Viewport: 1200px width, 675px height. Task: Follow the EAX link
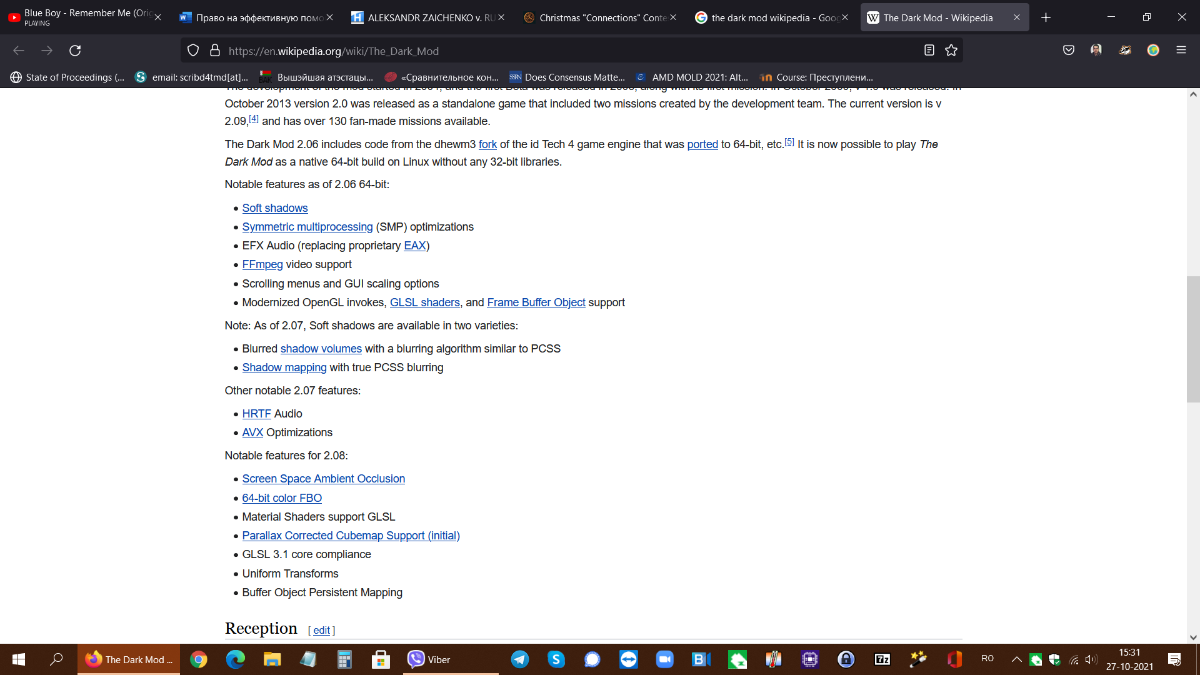(414, 246)
